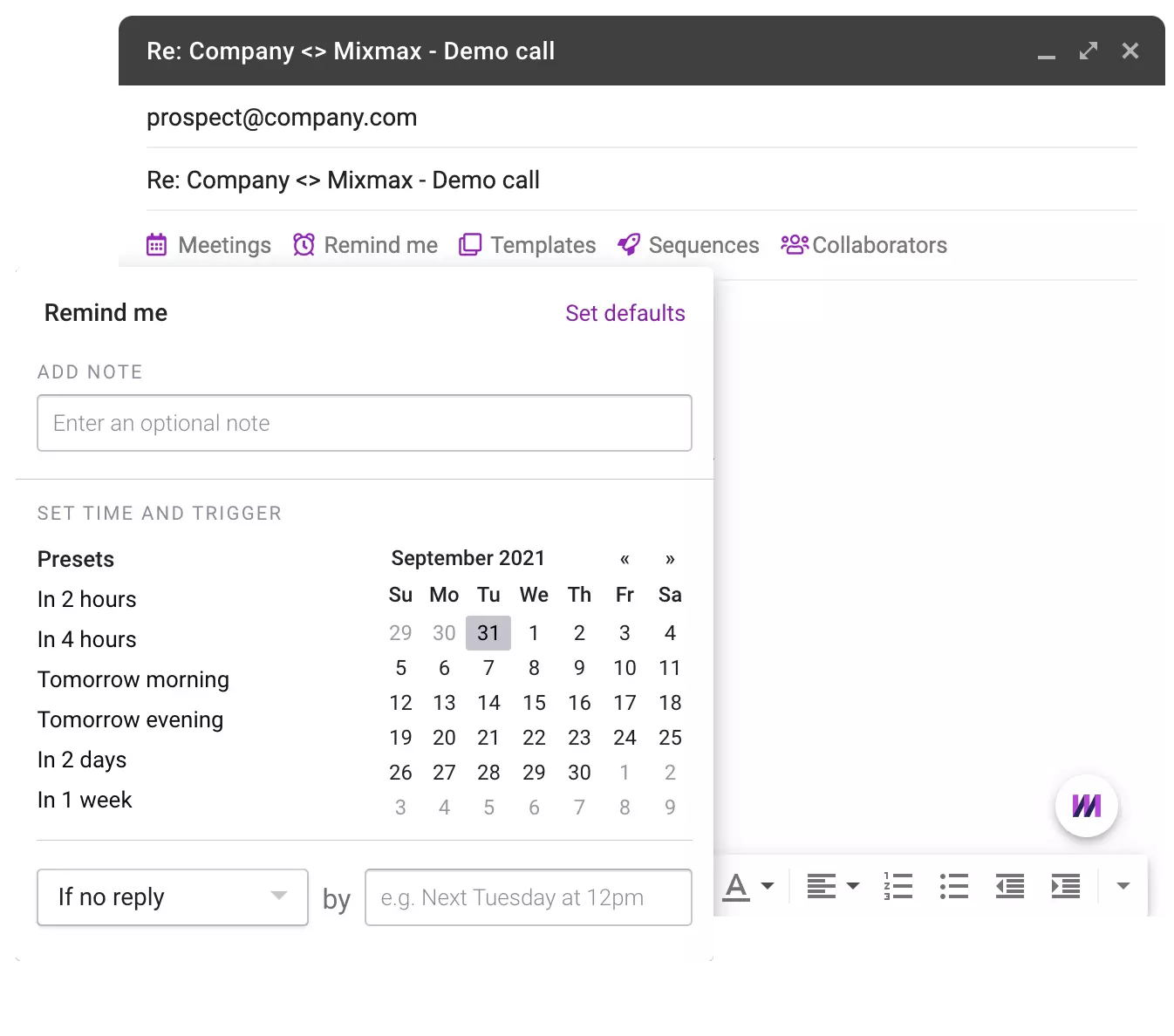This screenshot has height=1036, width=1174.
Task: Pick September 10 in the calendar
Action: point(625,668)
